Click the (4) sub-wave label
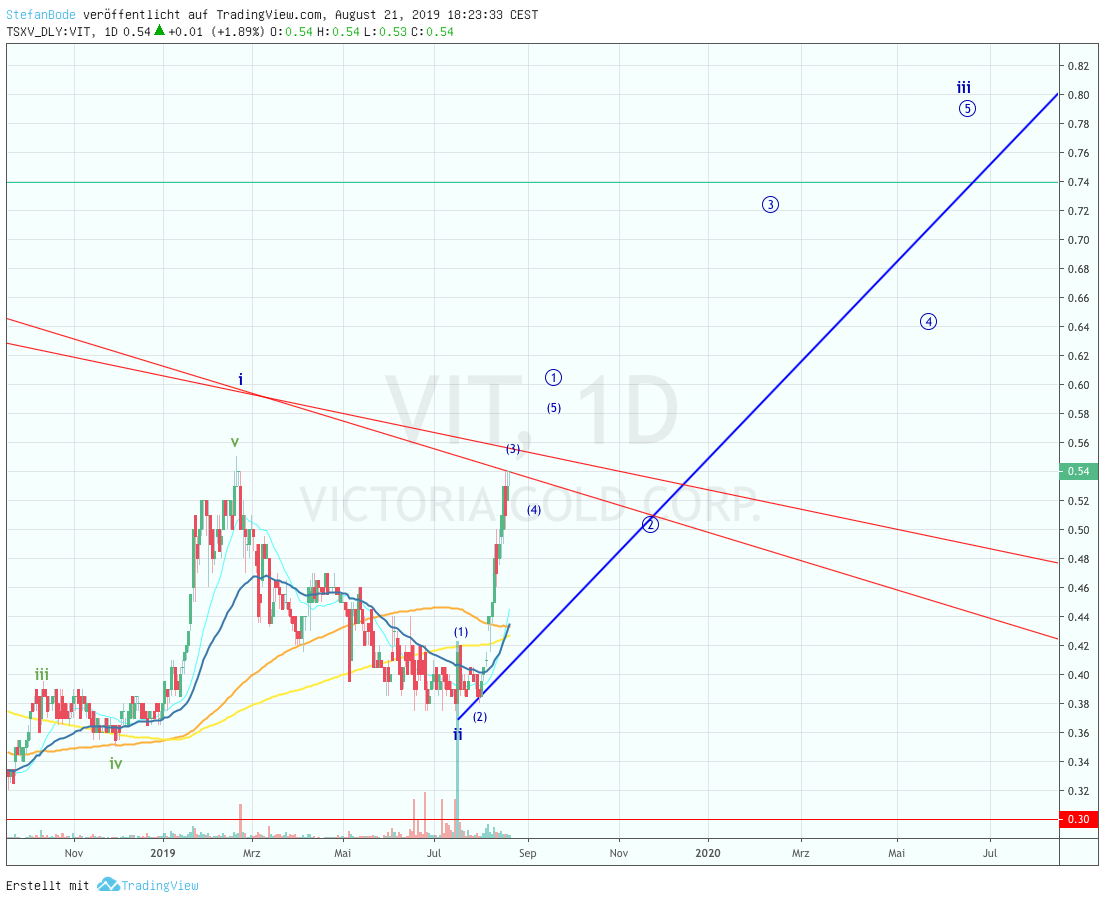The image size is (1105, 902). point(534,510)
